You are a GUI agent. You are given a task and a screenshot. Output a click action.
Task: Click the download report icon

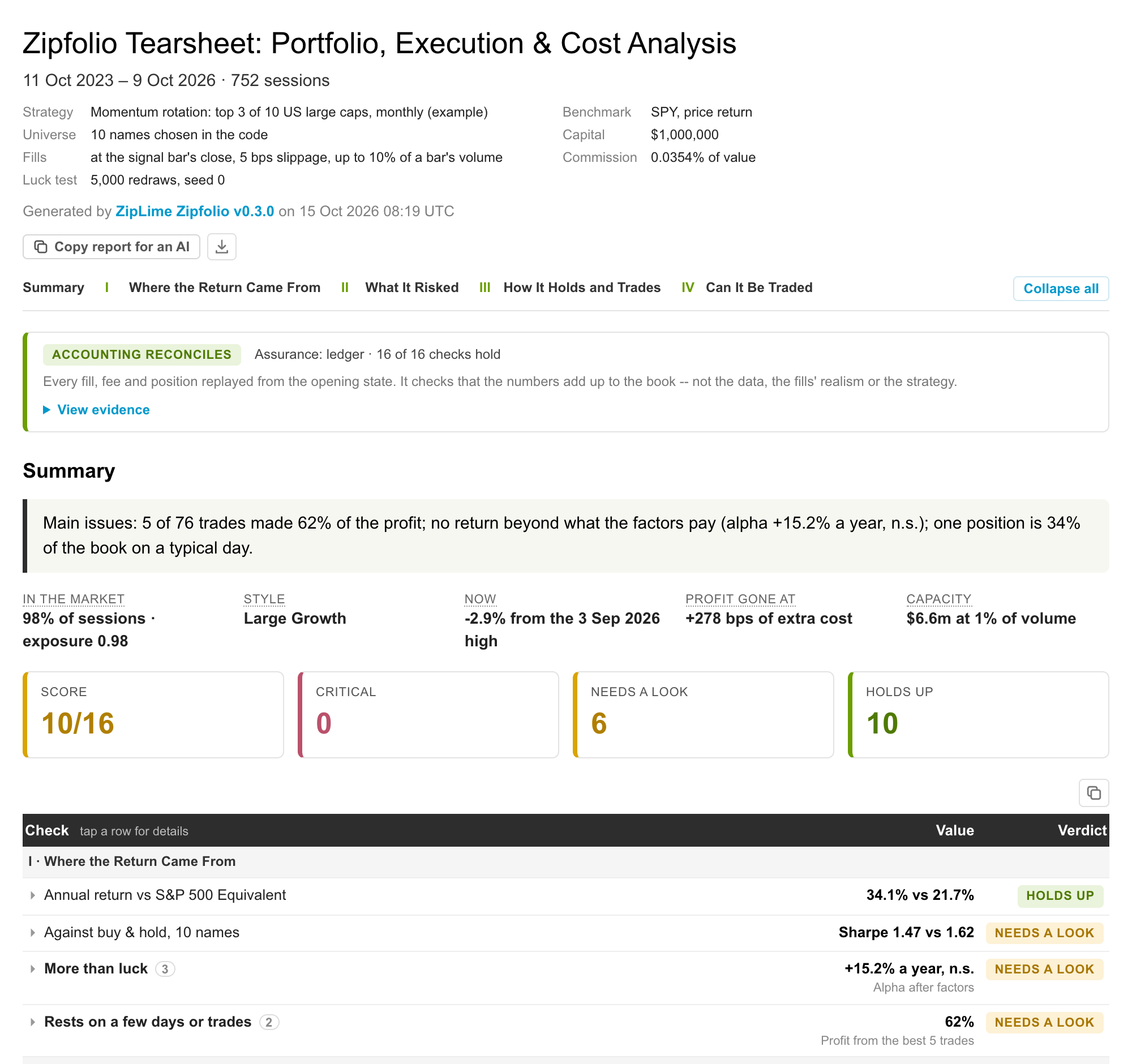coord(221,247)
